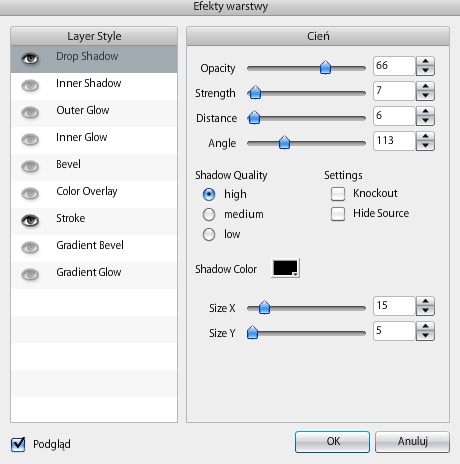Click the Strength slider handle
The image size is (460, 464).
coord(255,92)
